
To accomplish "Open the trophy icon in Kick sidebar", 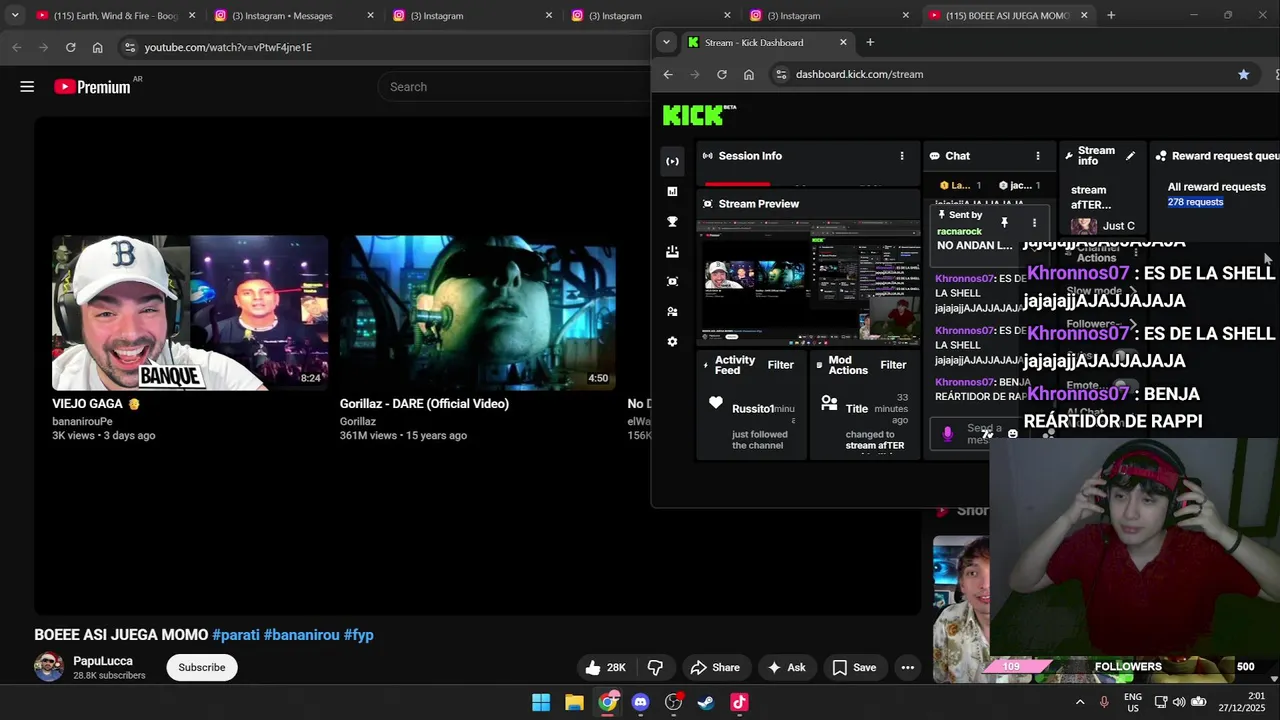I will [x=672, y=221].
